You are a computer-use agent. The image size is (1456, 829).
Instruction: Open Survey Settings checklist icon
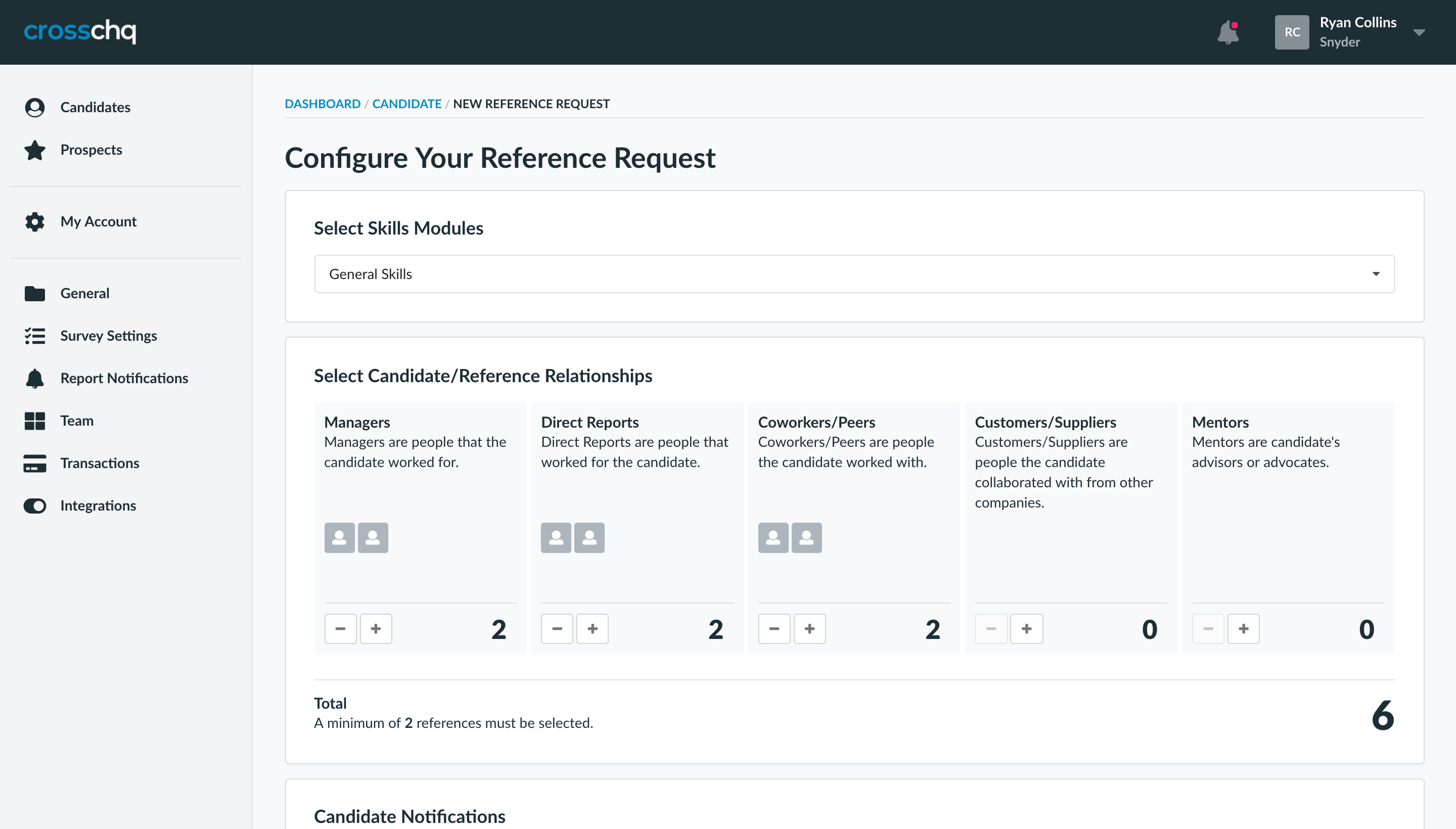(35, 336)
